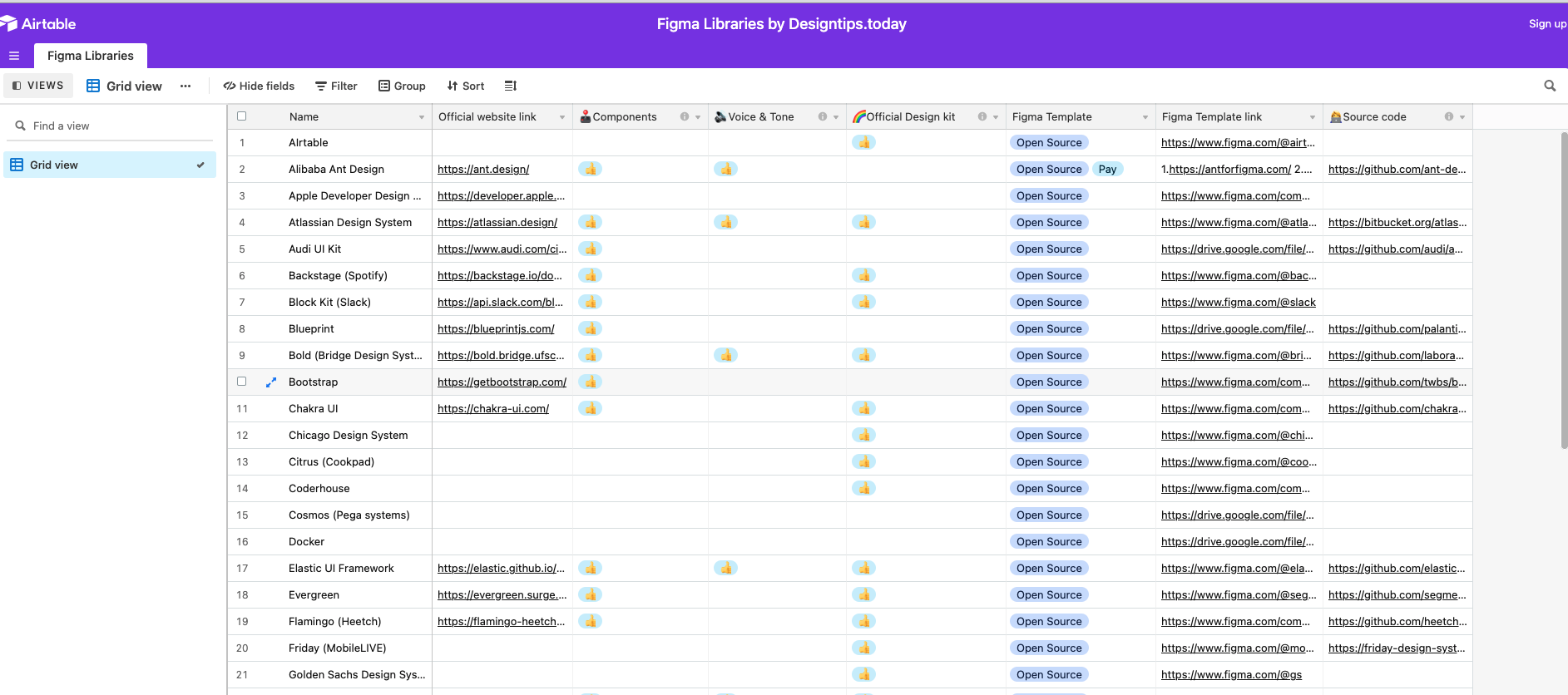Click the info icon in Source code header
1568x695 pixels.
pos(1449,116)
